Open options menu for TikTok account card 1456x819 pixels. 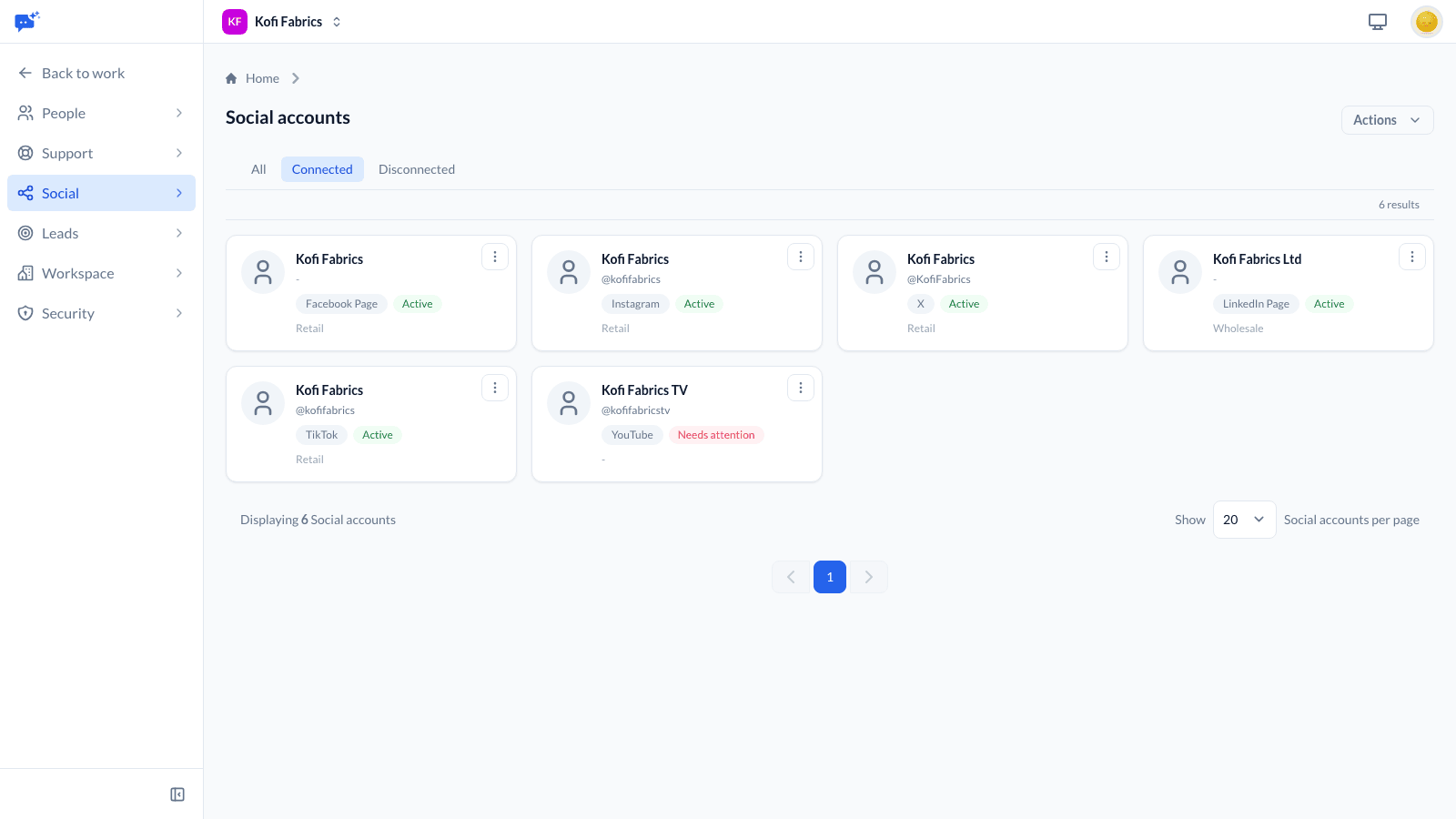click(x=495, y=388)
